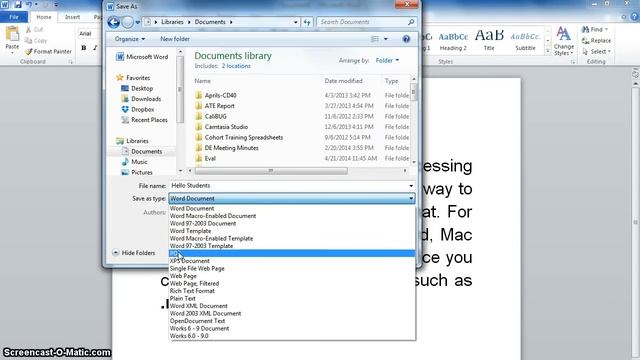The height and width of the screenshot is (360, 640).
Task: Toggle Bold in Word ribbon
Action: point(84,48)
